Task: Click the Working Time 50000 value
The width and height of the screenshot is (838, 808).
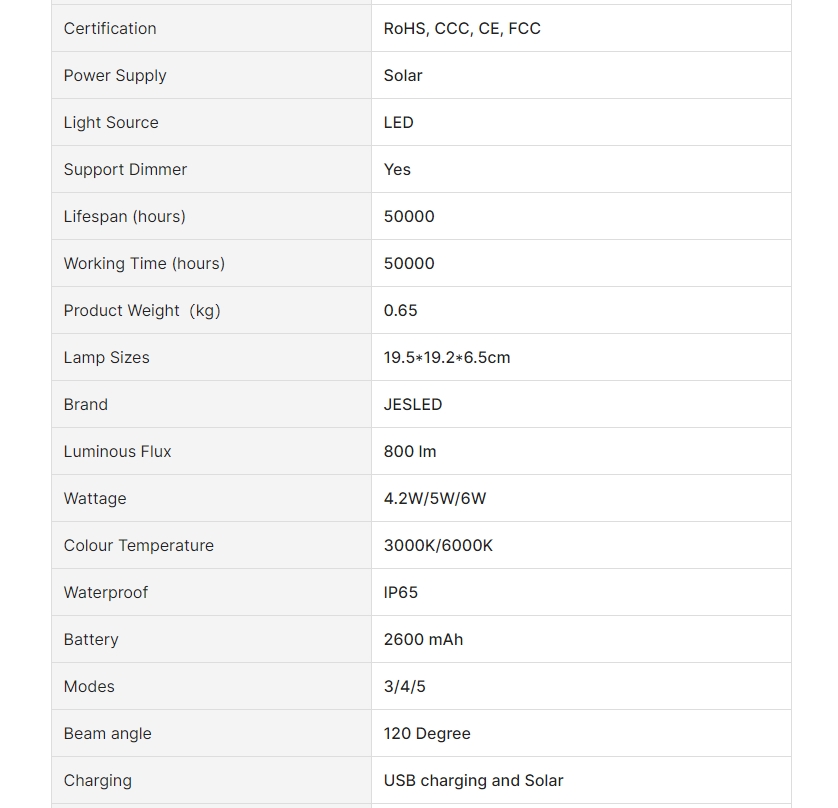Action: [x=409, y=263]
